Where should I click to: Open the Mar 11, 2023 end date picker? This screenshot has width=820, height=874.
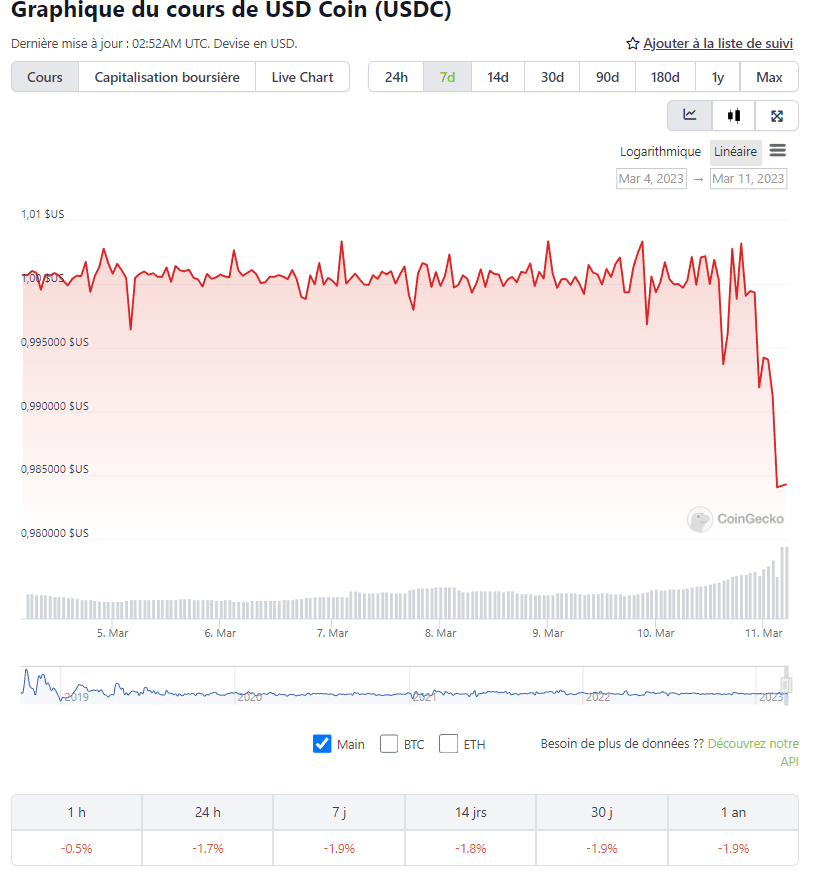(748, 179)
